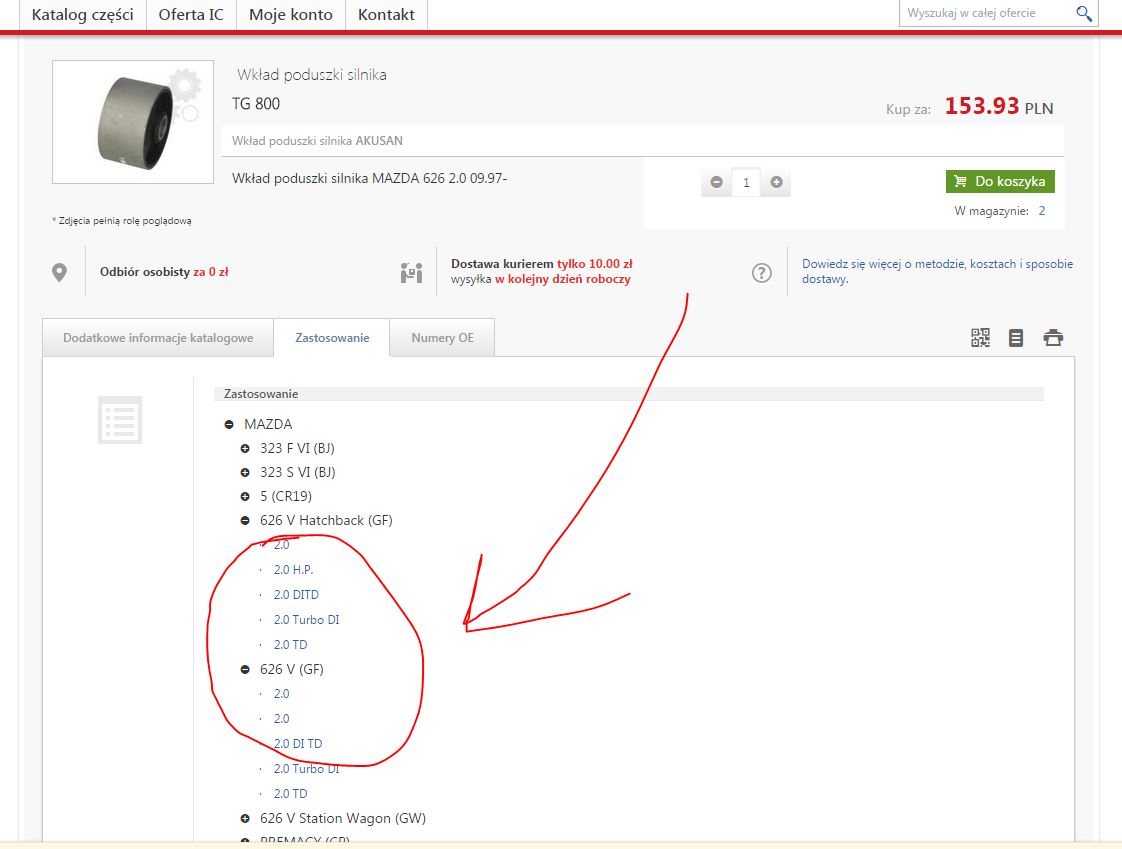Image resolution: width=1122 pixels, height=849 pixels.
Task: Expand 626 V Station Wagon (GW) node
Action: (245, 819)
